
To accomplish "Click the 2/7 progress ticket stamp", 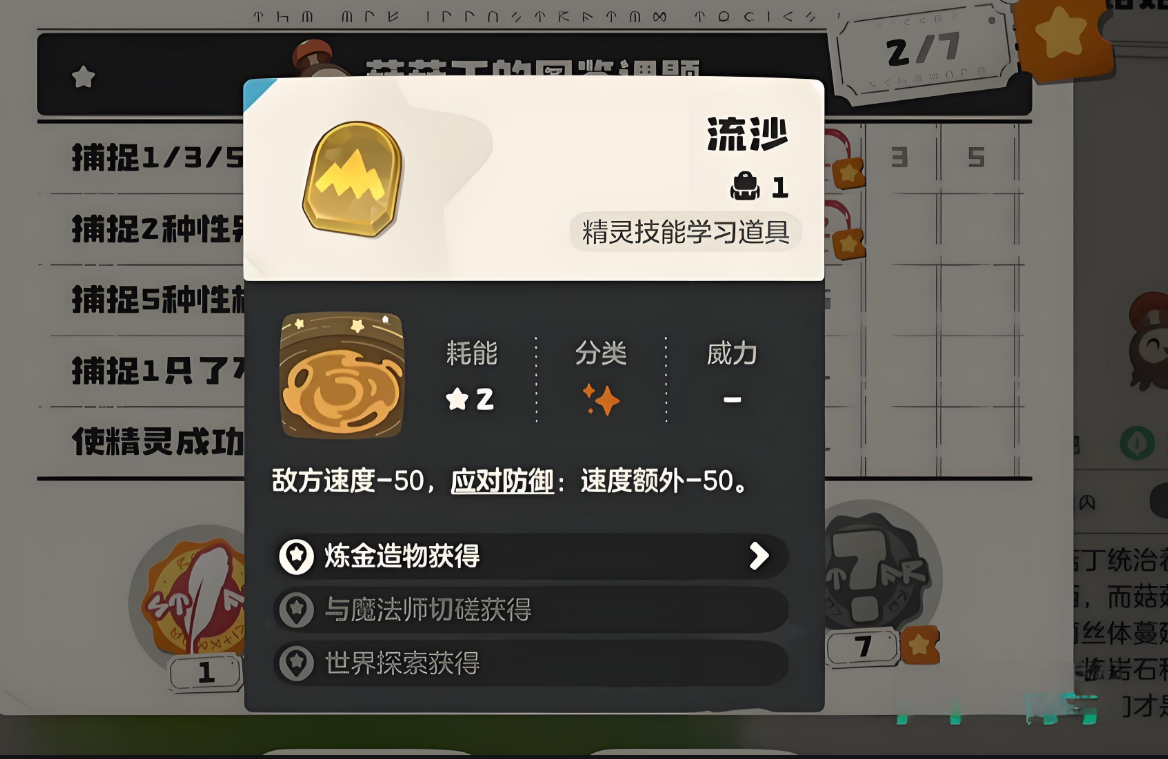I will pos(923,52).
